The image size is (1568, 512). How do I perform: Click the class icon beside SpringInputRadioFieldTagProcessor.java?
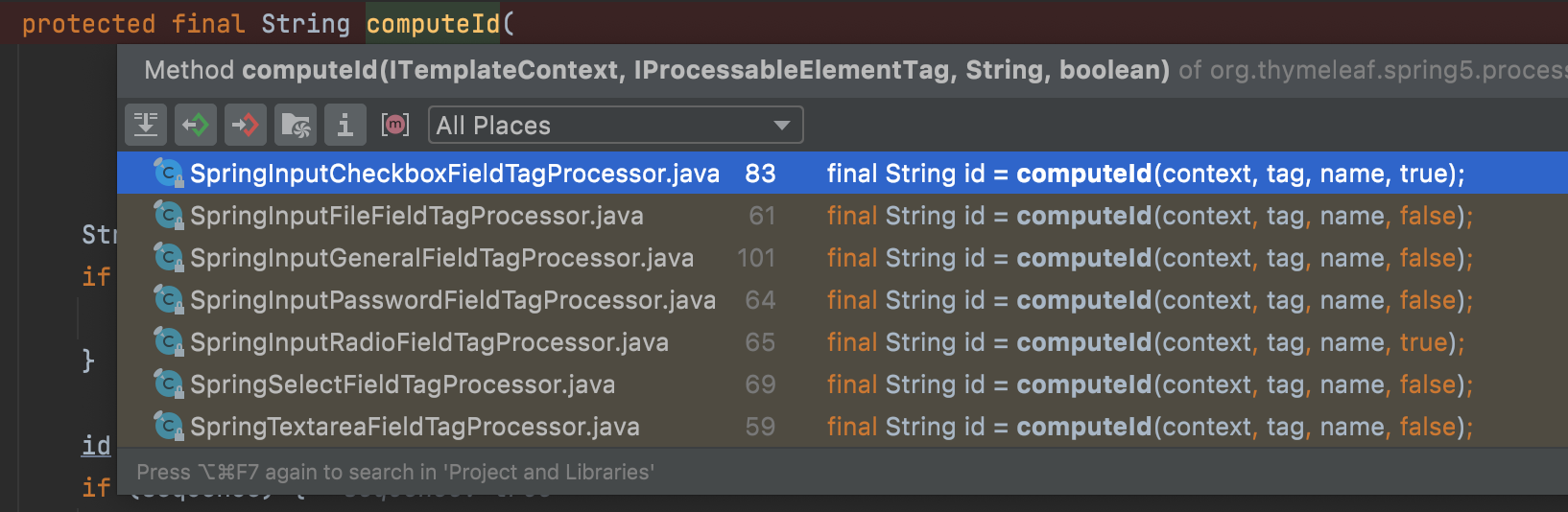pos(169,342)
